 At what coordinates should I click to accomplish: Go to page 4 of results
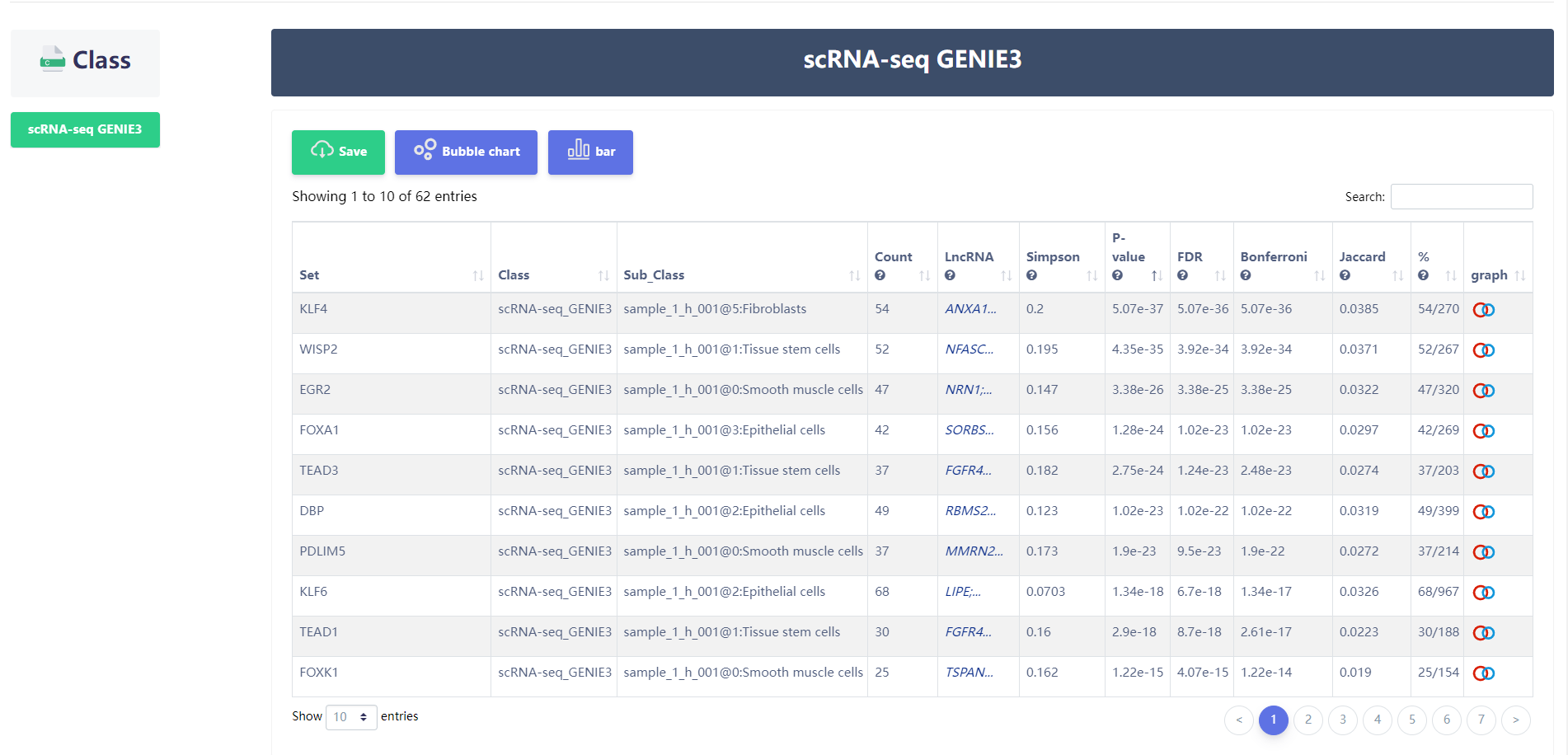coord(1378,720)
